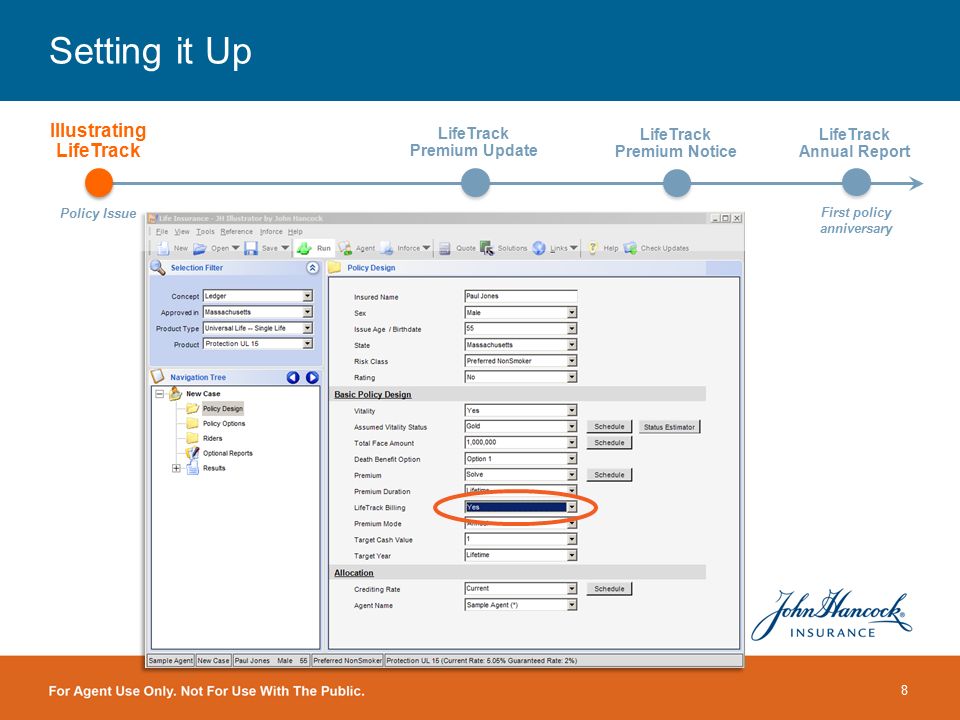Open the Sex dropdown showing Male
Image resolution: width=960 pixels, height=720 pixels.
point(571,313)
